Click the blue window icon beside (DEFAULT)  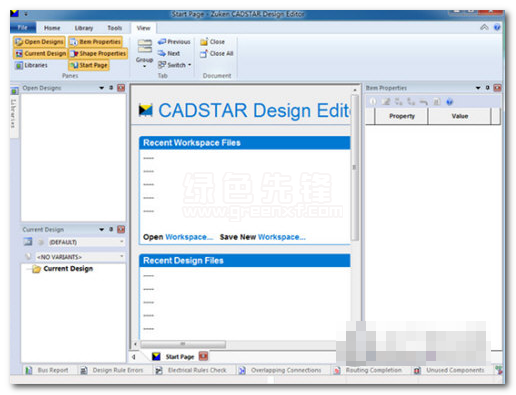tap(28, 242)
